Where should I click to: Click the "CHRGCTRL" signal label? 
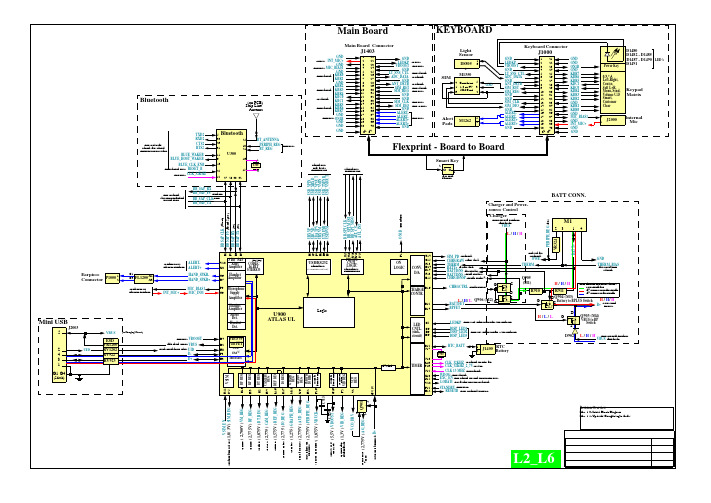(458, 287)
